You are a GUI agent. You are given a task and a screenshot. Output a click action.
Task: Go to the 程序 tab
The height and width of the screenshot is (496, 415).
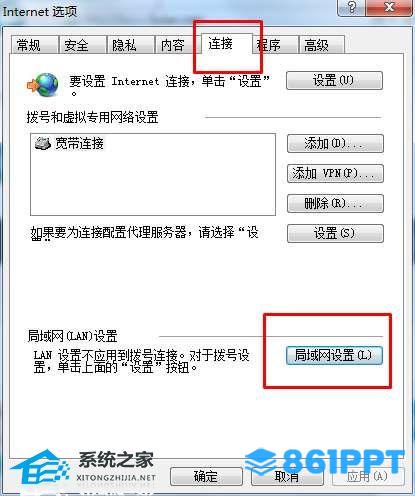(275, 45)
